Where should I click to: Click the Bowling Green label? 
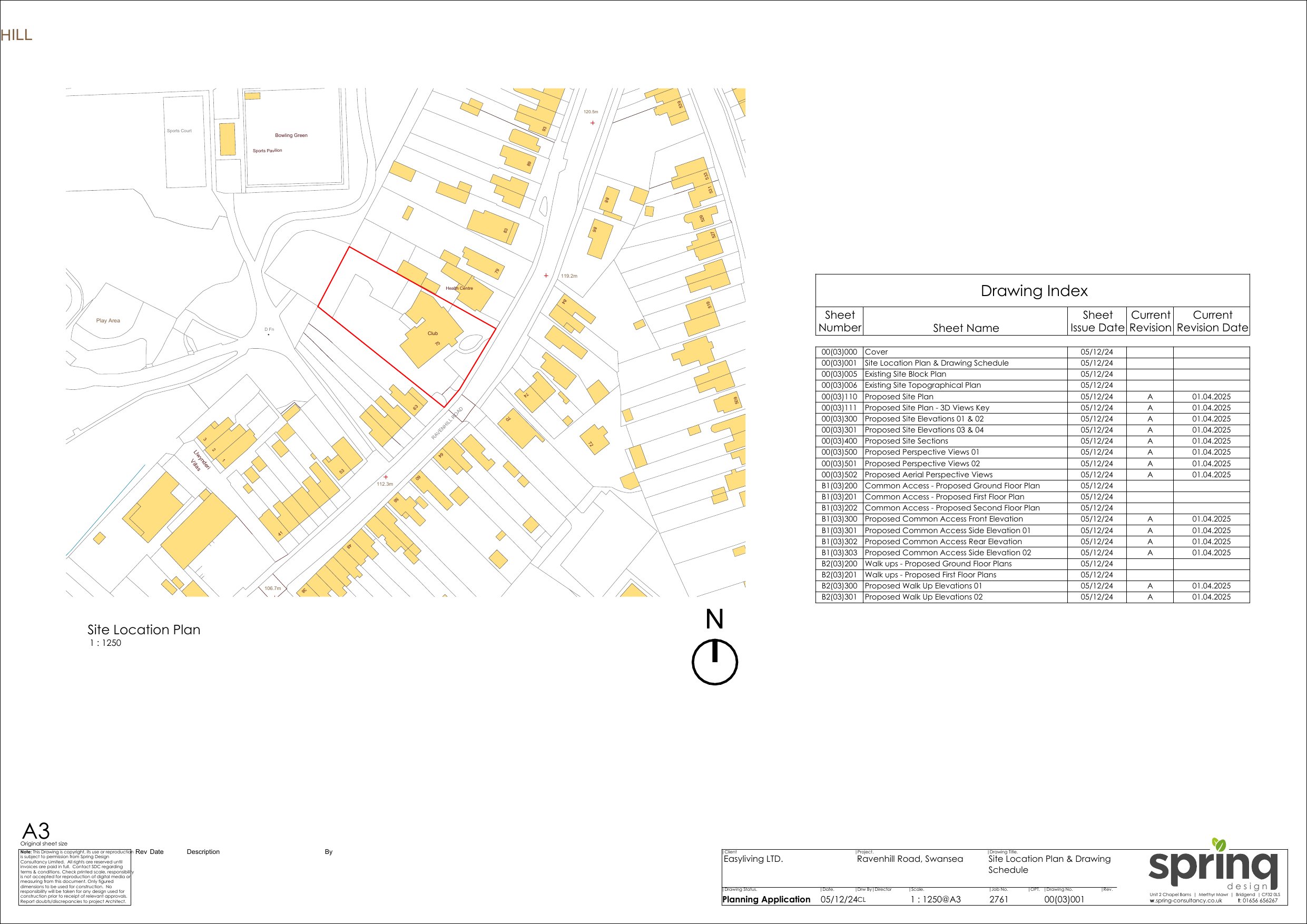[x=291, y=135]
